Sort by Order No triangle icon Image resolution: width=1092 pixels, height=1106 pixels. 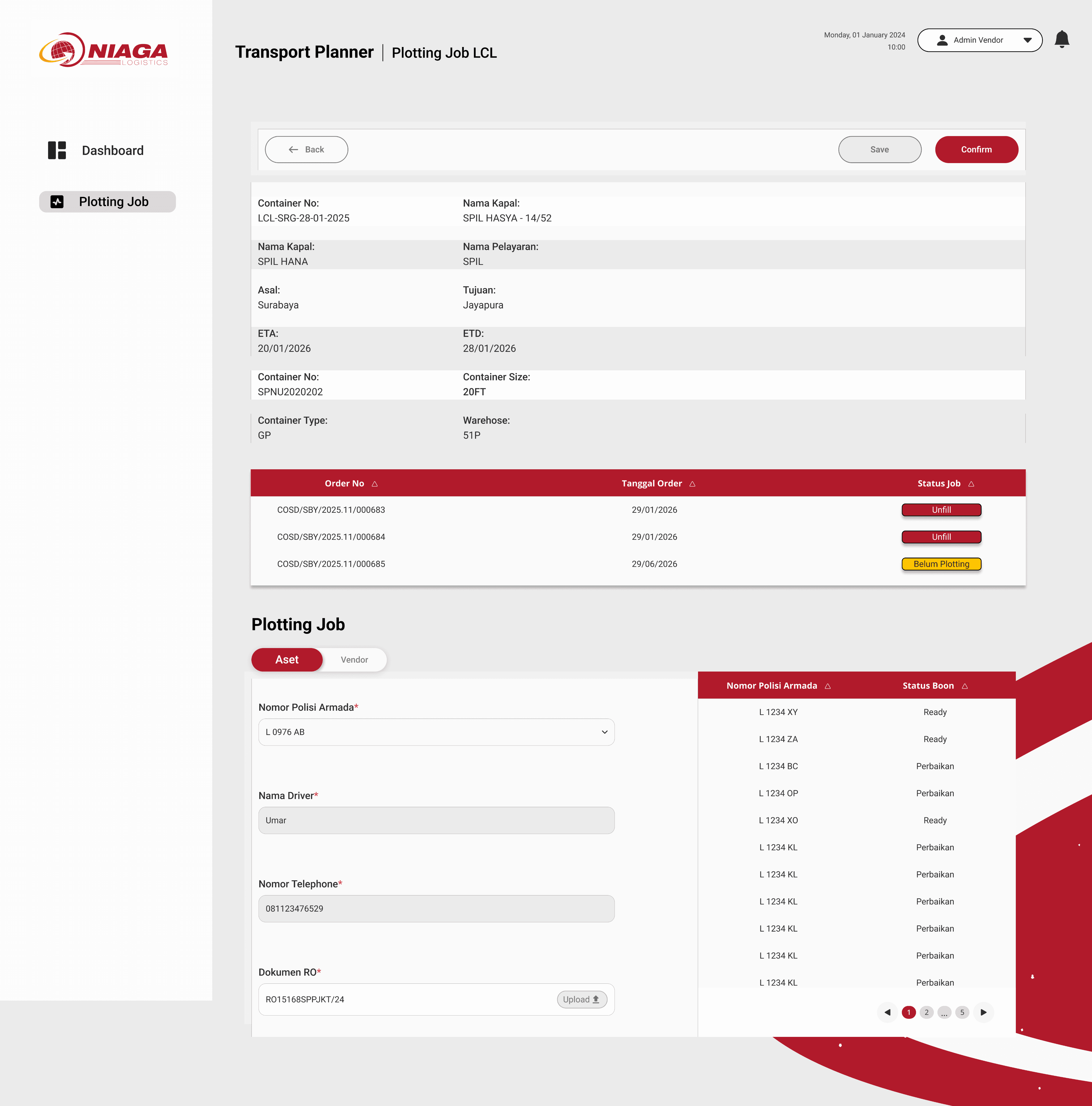(x=375, y=484)
